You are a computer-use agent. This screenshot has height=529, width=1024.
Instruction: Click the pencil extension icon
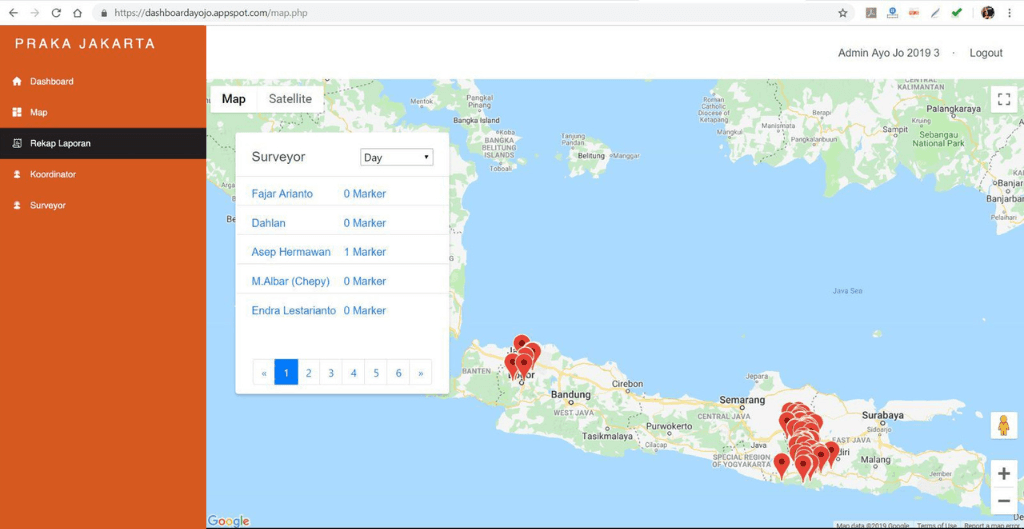pyautogui.click(x=935, y=12)
